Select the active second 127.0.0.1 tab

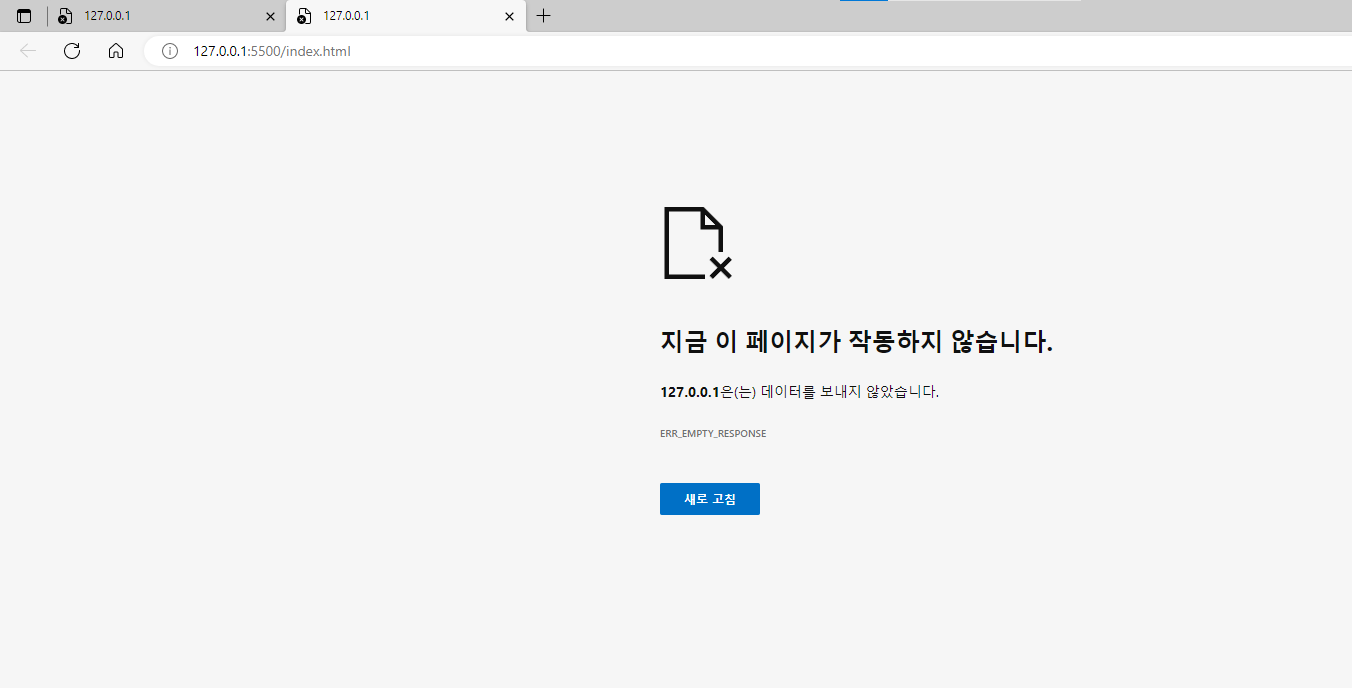406,16
